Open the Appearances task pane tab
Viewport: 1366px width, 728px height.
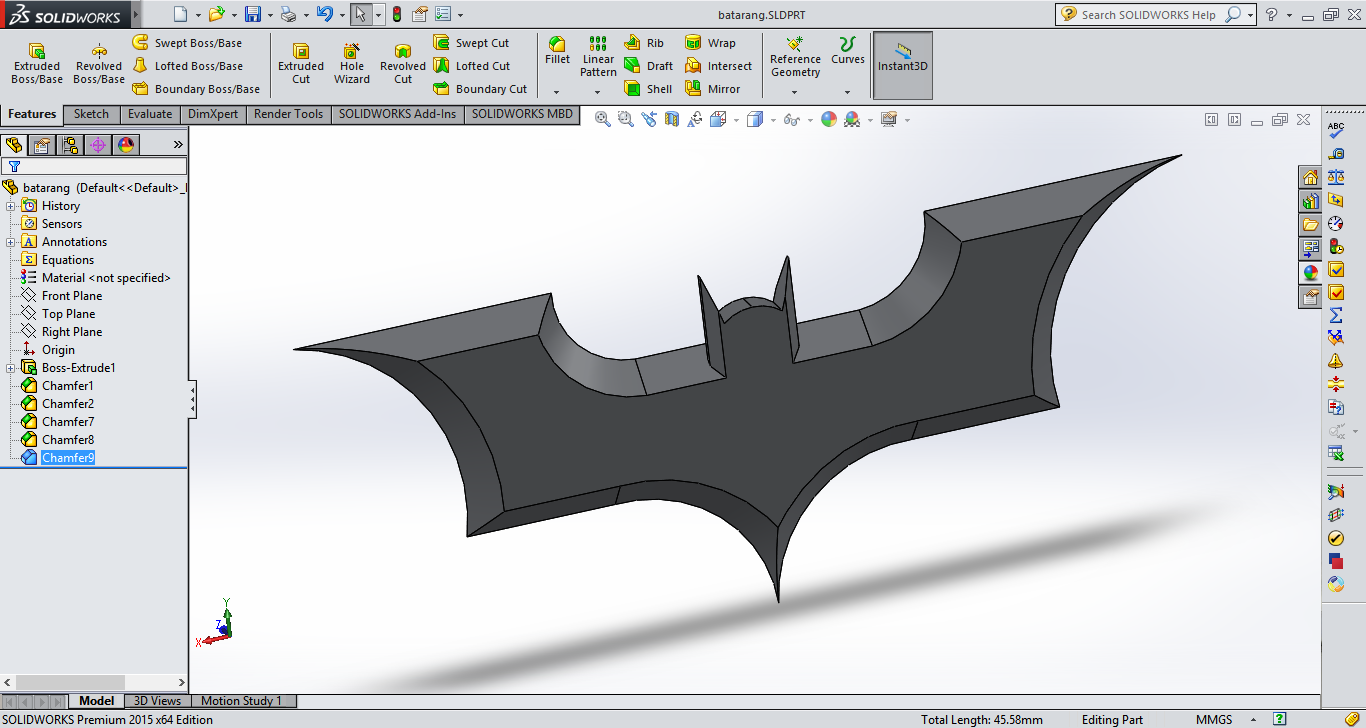1310,272
